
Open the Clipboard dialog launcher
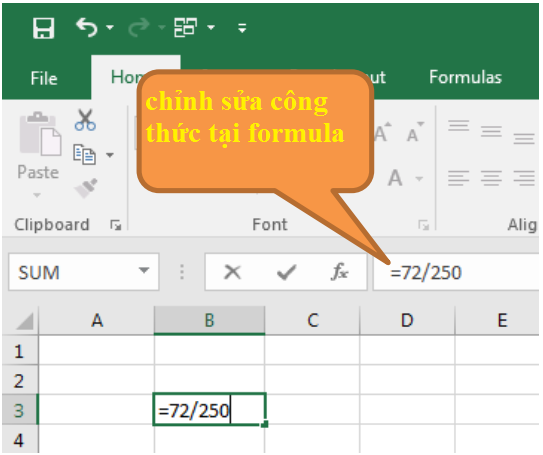pos(116,225)
